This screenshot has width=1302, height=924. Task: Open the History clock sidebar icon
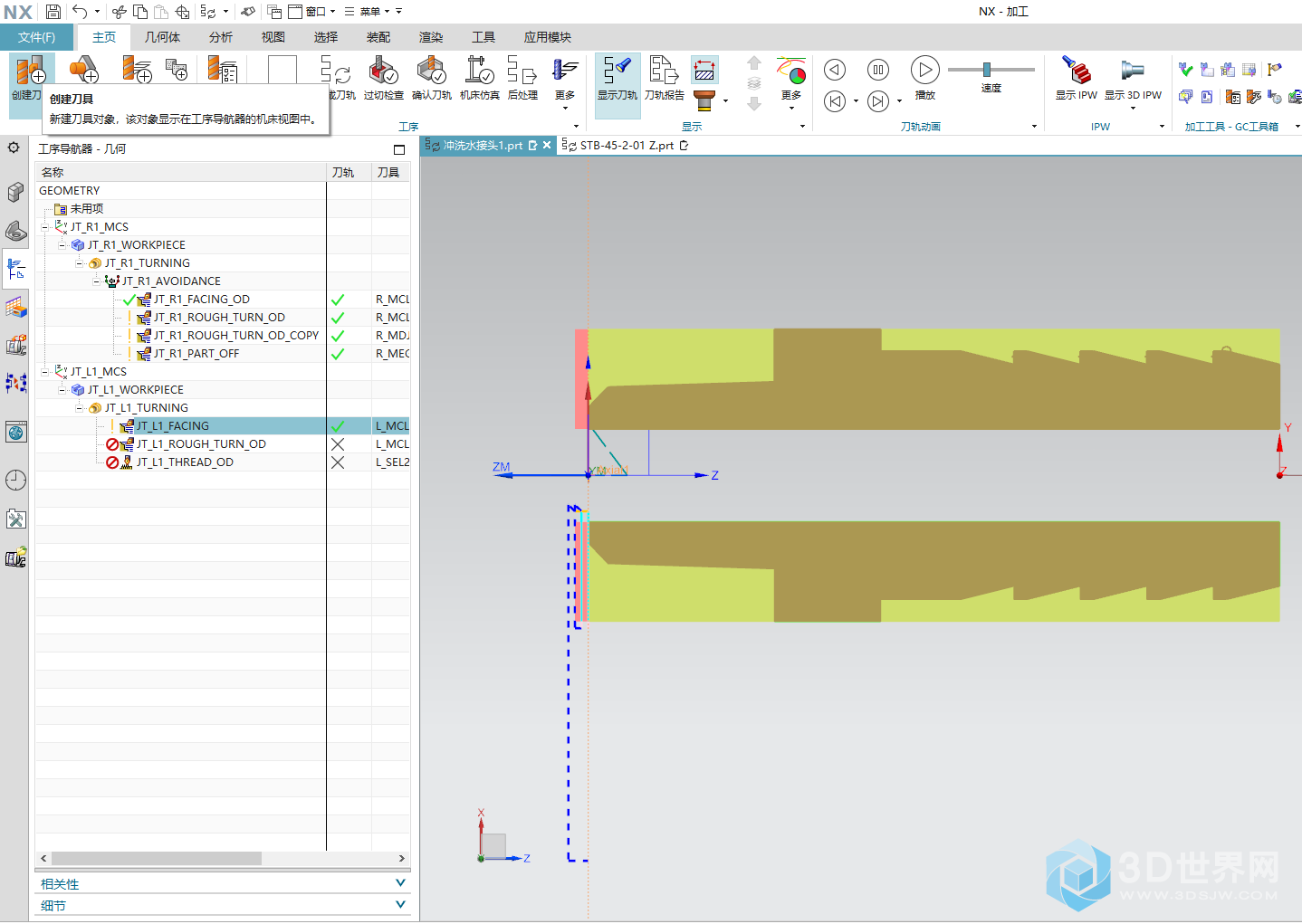click(x=15, y=480)
